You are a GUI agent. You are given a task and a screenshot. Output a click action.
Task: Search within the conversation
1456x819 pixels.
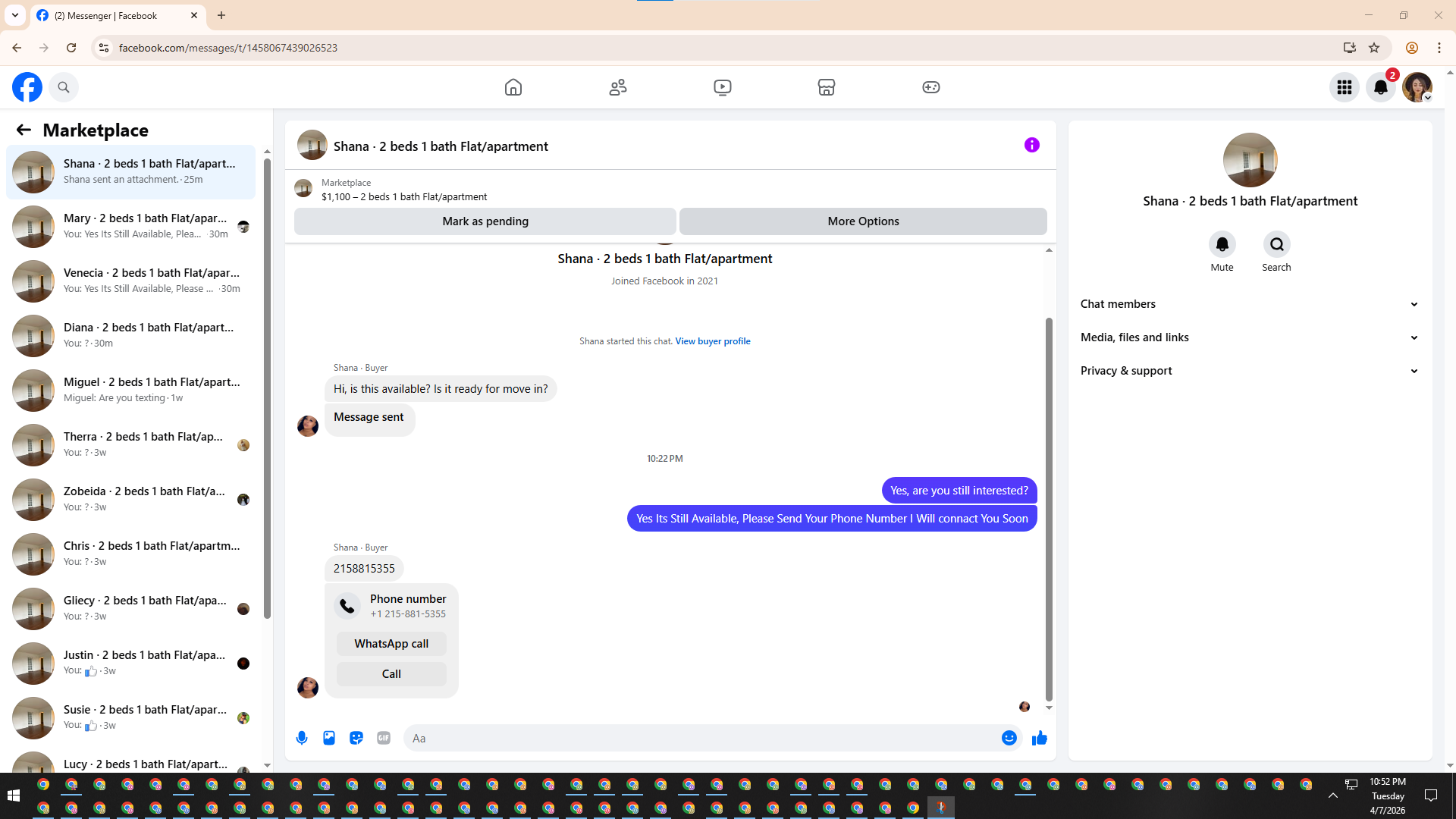[1277, 244]
